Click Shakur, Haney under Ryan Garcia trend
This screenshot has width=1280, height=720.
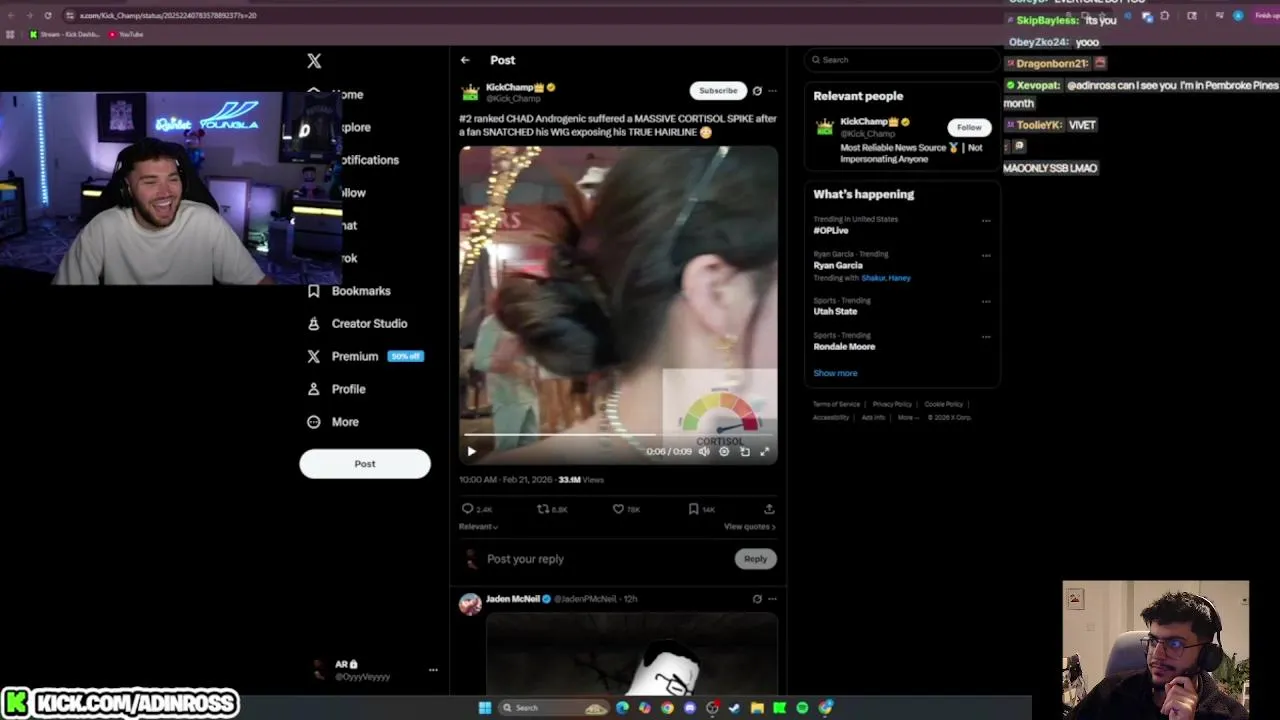(886, 278)
